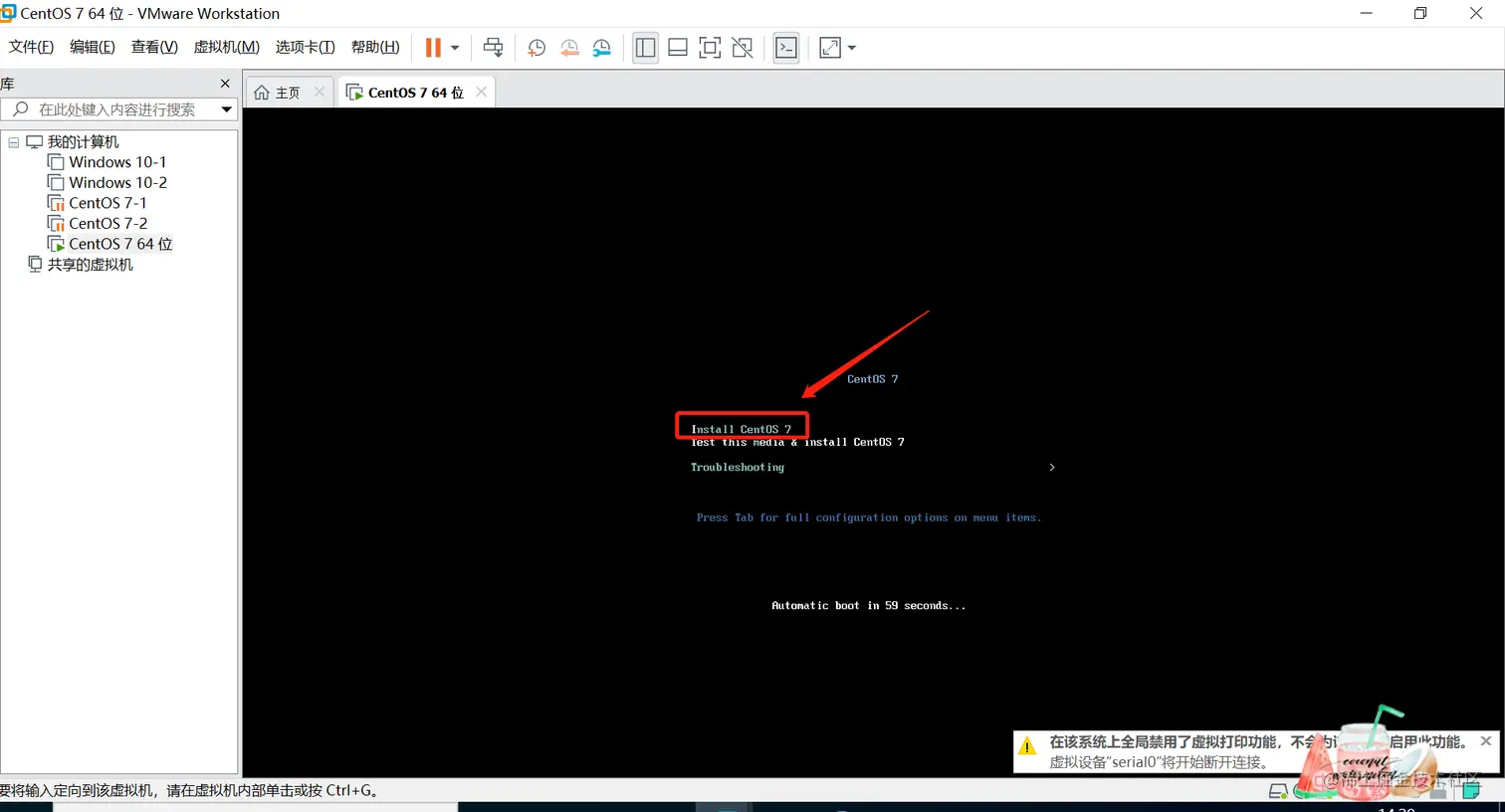Open the library search filter dropdown

click(227, 109)
